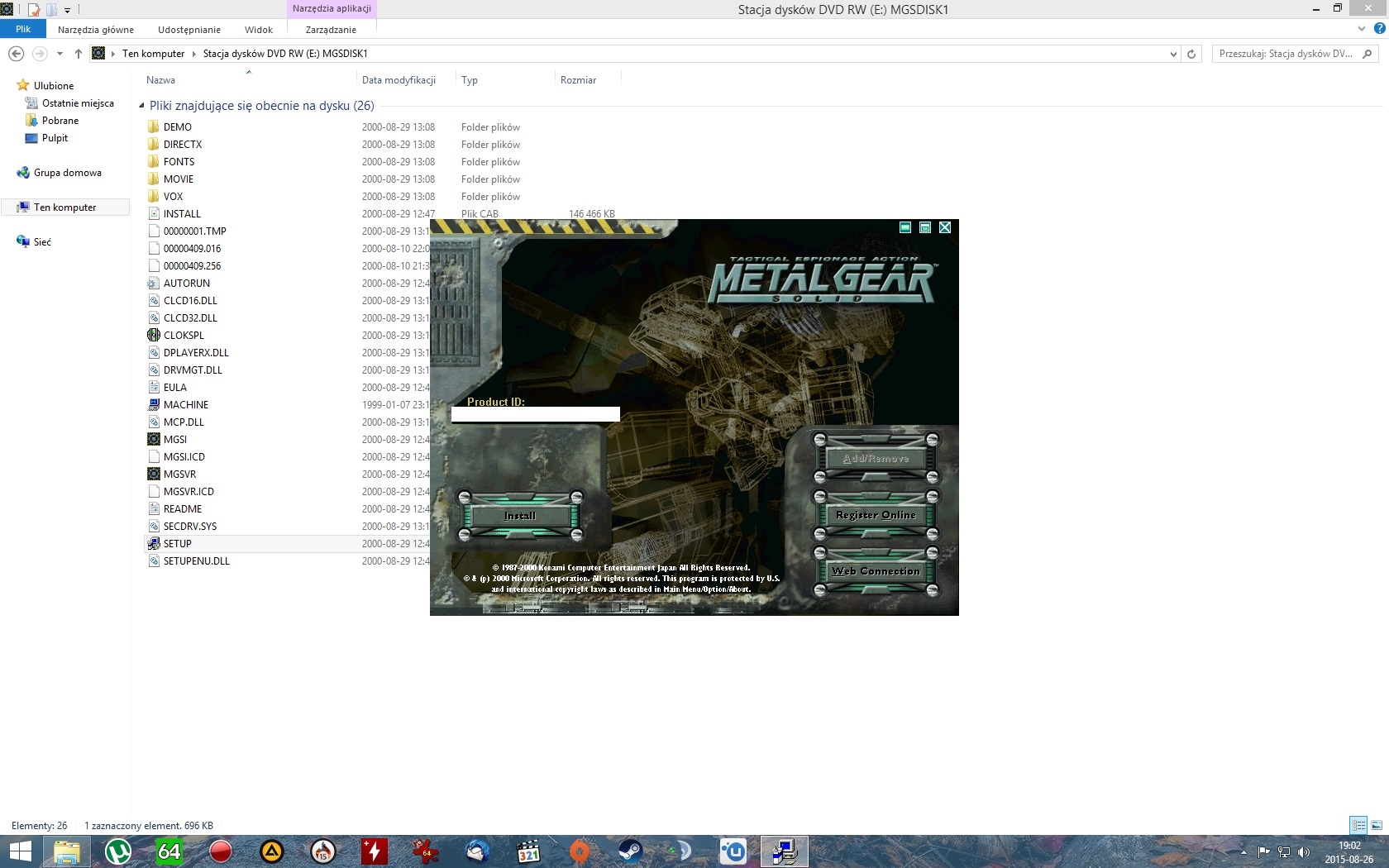Open the Plik ribbon tab
This screenshot has width=1389, height=868.
pyautogui.click(x=23, y=29)
